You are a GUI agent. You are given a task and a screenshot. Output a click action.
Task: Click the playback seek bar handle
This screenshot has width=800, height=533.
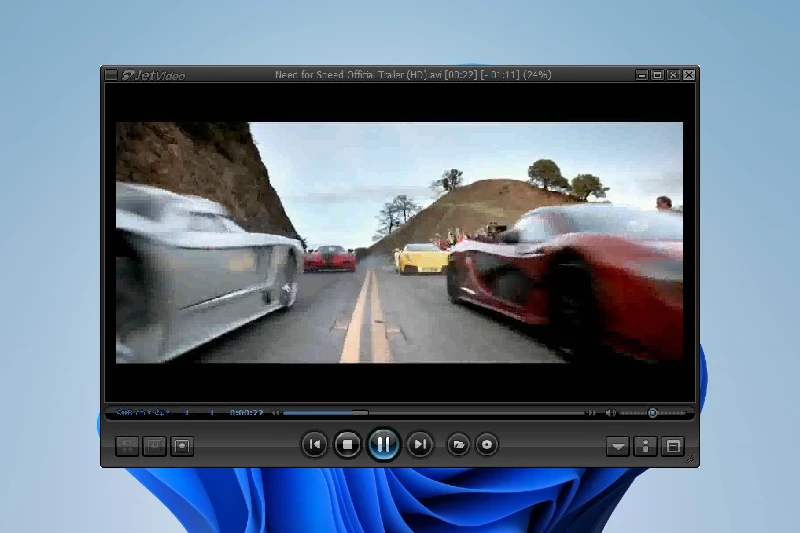(x=360, y=413)
